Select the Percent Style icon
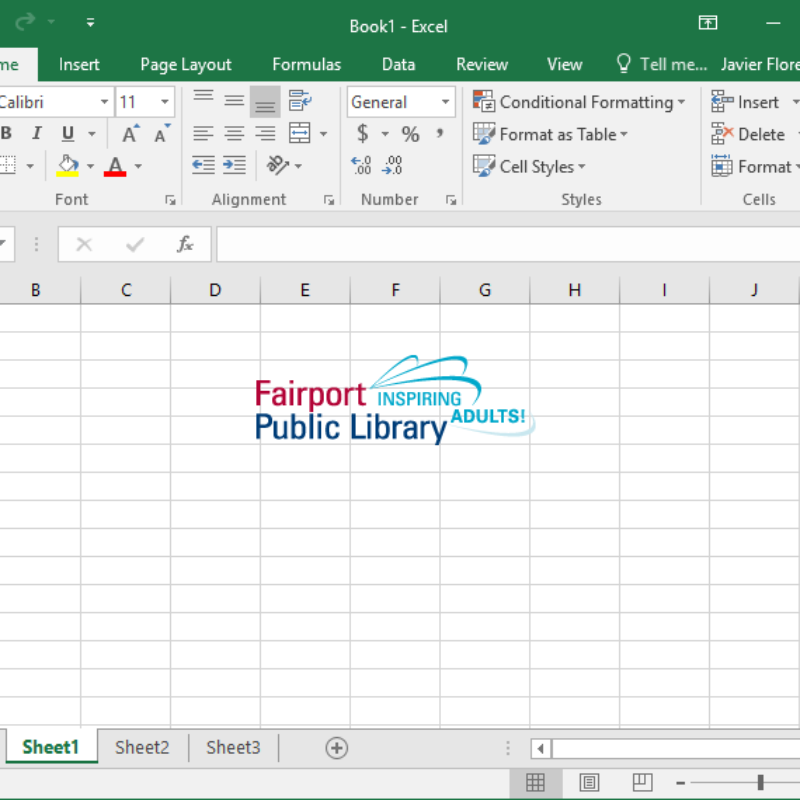The width and height of the screenshot is (800, 800). [409, 133]
